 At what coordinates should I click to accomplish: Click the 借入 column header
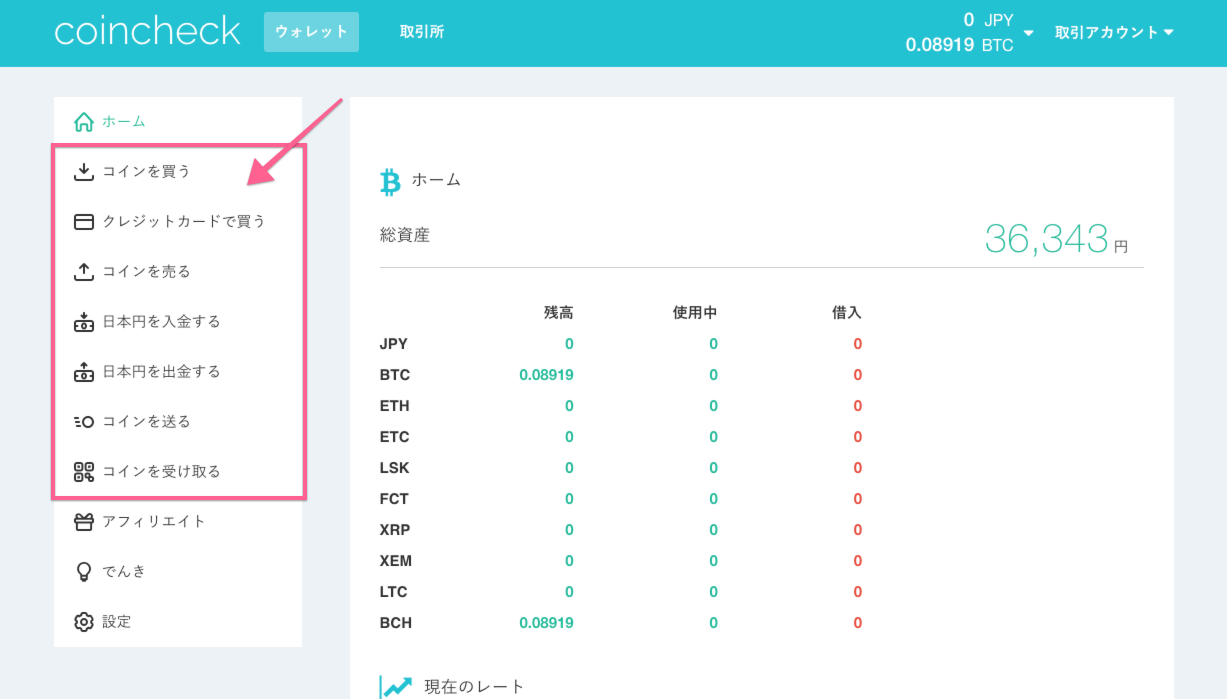846,313
